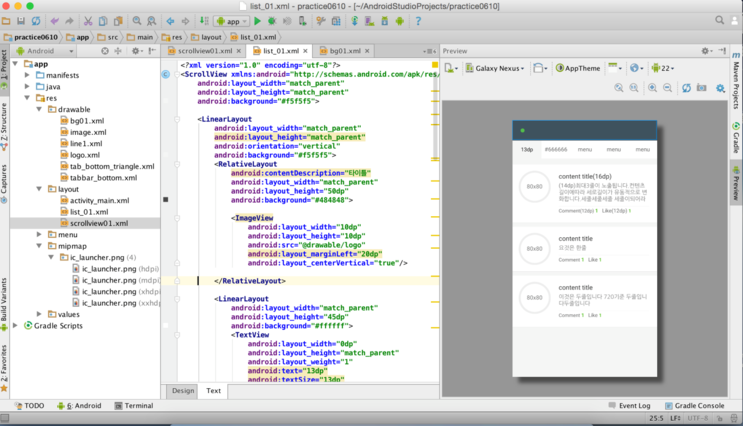
Task: Switch to the Design tab
Action: [x=183, y=390]
